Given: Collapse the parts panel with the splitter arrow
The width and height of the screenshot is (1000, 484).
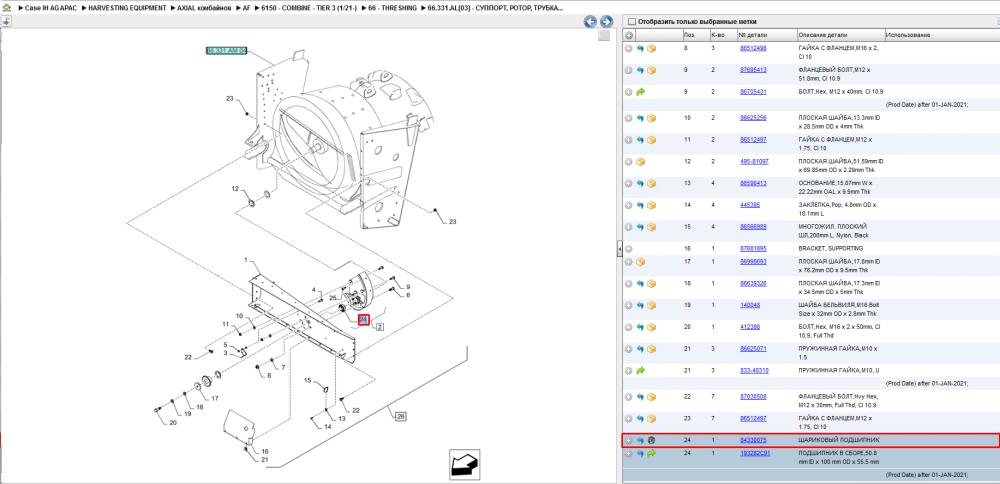Looking at the screenshot, I should [619, 249].
